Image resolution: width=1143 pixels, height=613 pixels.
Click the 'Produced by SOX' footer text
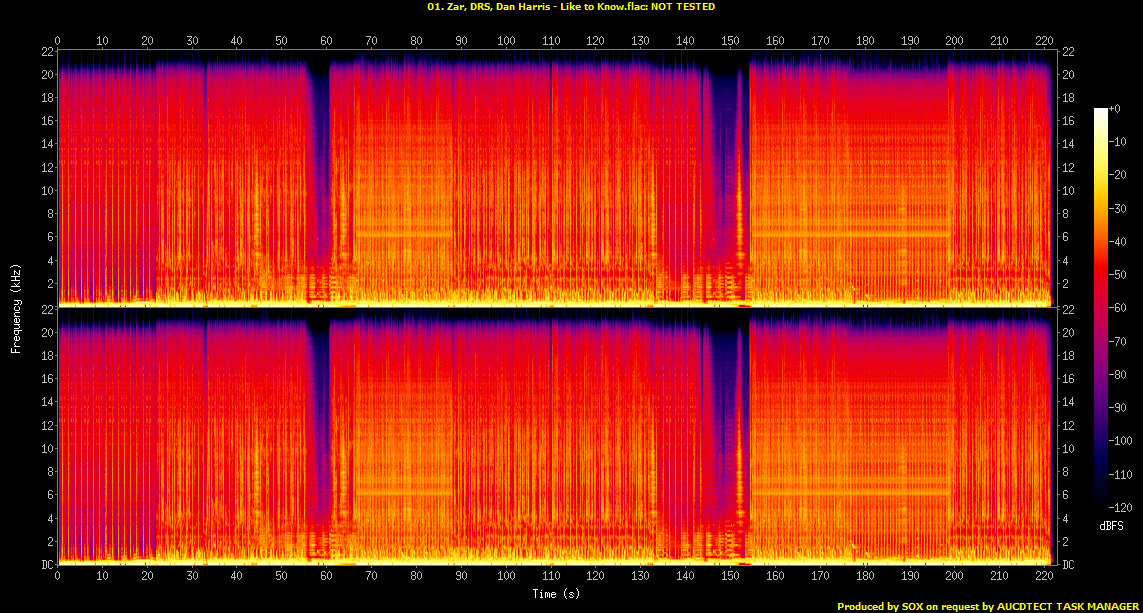click(880, 606)
